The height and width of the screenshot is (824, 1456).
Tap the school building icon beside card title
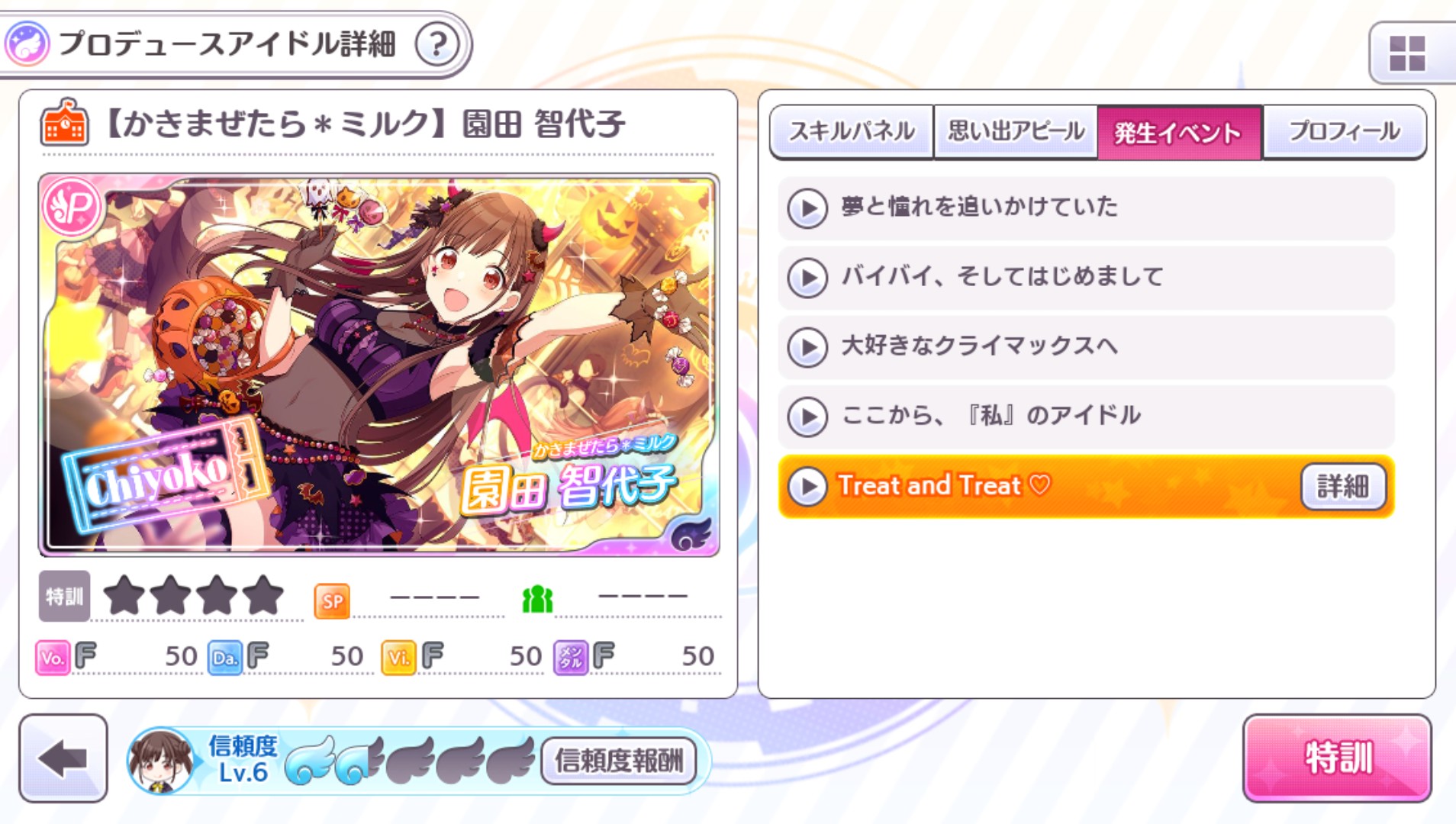(x=64, y=122)
